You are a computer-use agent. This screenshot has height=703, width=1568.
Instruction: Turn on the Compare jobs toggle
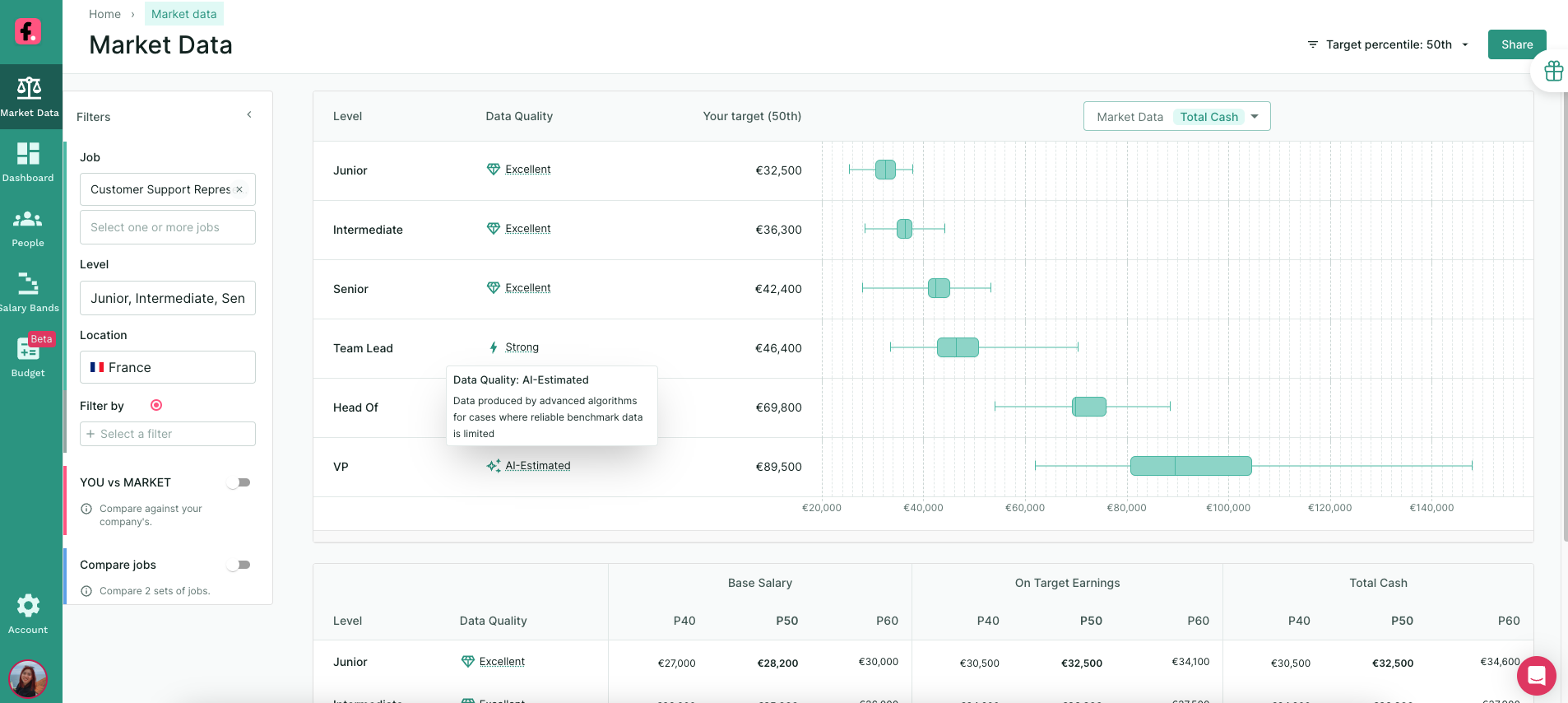(239, 565)
